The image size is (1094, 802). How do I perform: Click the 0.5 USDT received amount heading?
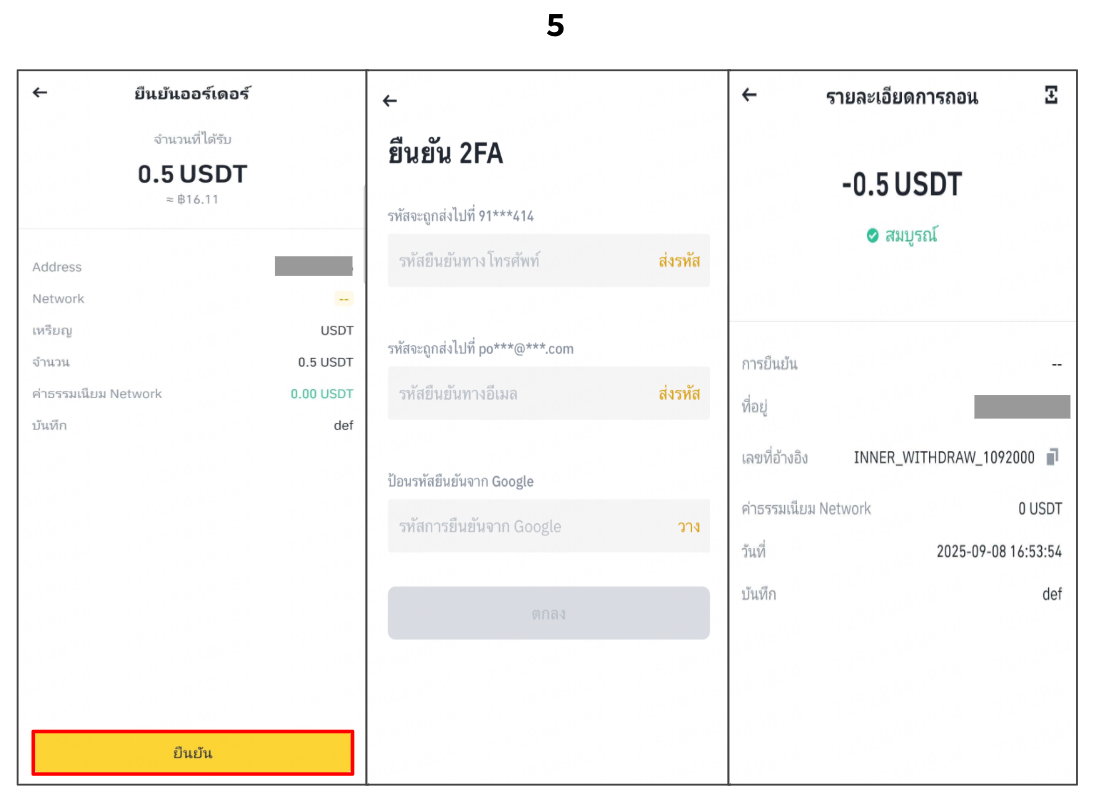pyautogui.click(x=192, y=174)
